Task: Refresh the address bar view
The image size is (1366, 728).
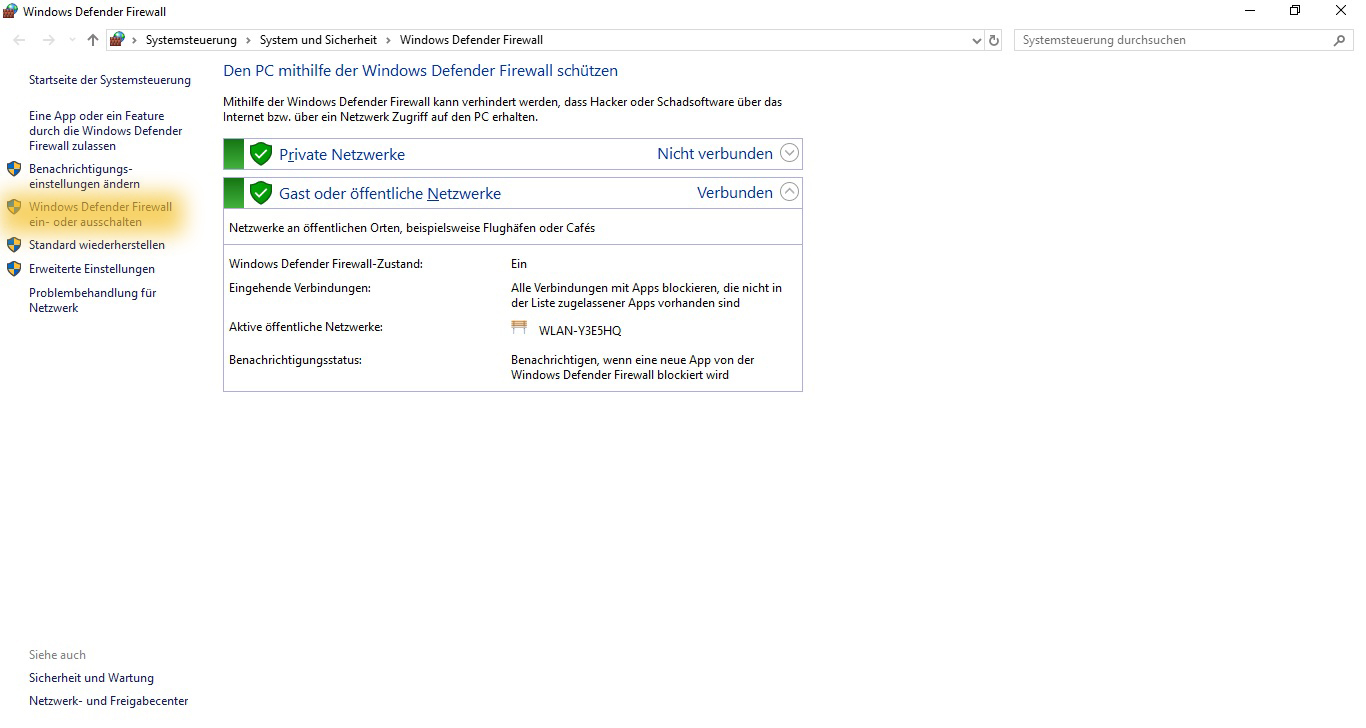Action: click(x=993, y=40)
